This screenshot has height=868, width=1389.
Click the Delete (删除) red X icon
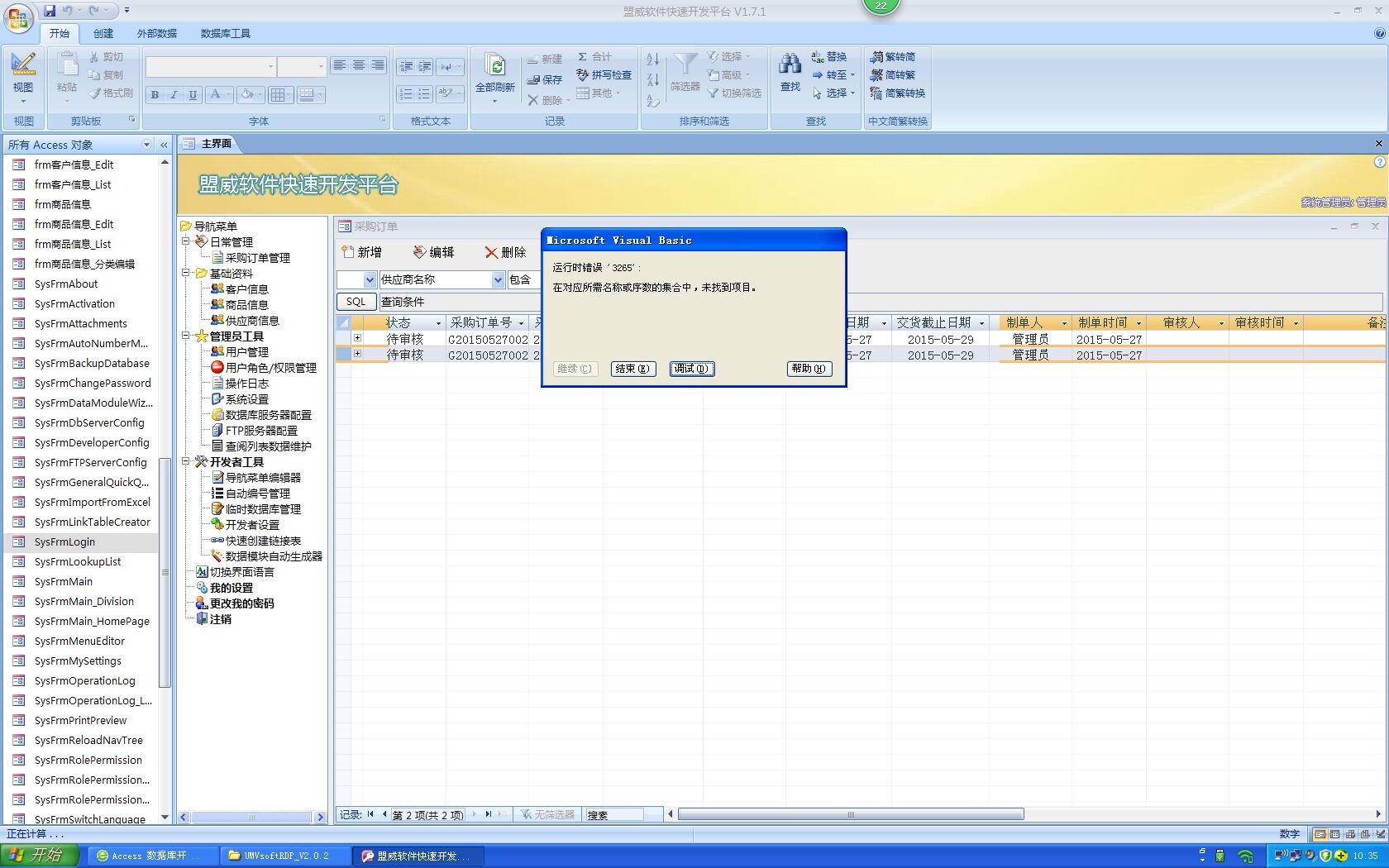click(x=505, y=252)
